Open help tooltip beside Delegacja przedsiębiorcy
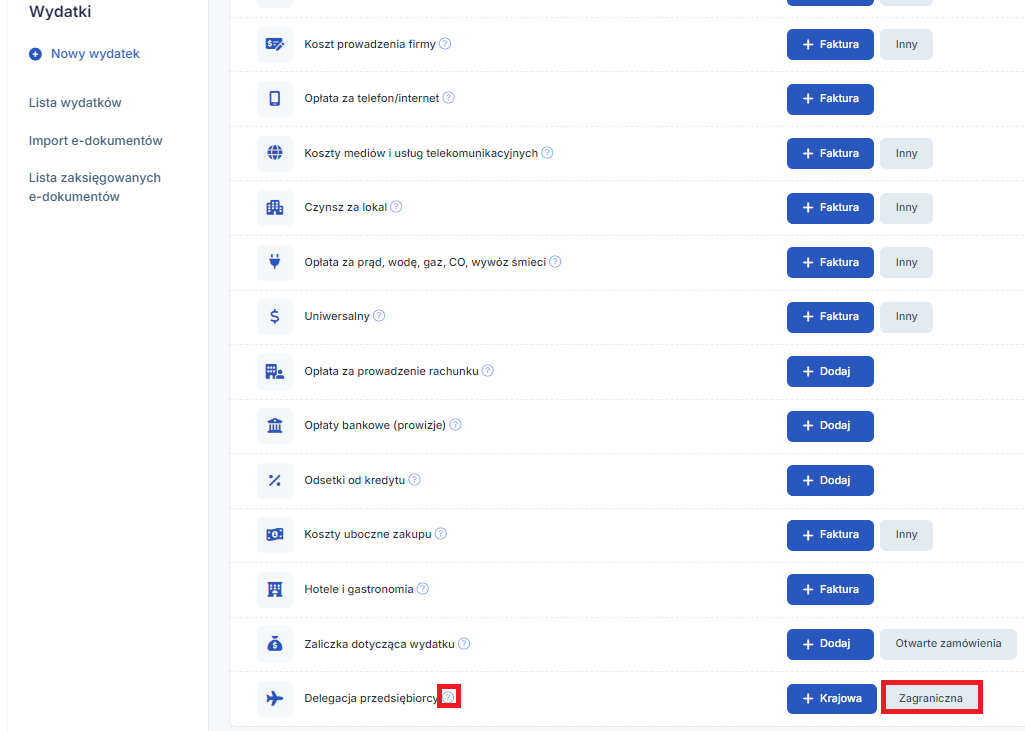The height and width of the screenshot is (731, 1025). 449,697
